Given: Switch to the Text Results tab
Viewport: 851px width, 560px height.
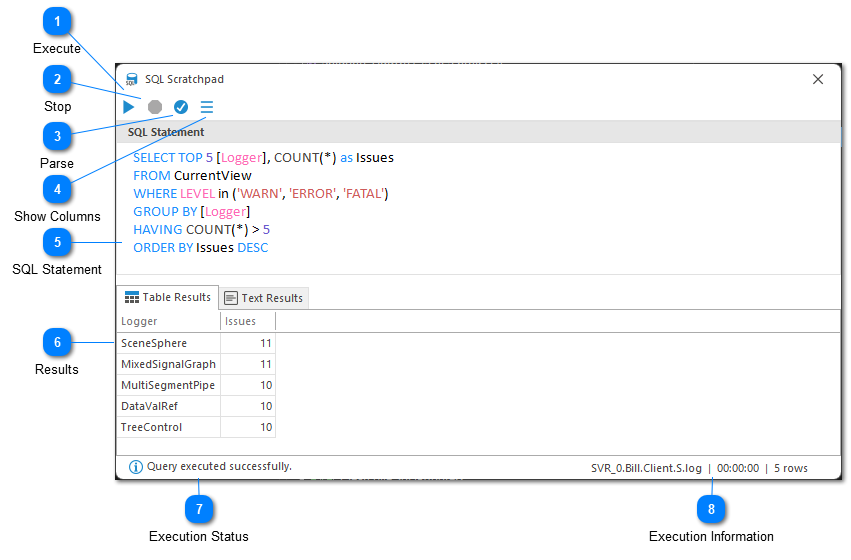Looking at the screenshot, I should 264,298.
